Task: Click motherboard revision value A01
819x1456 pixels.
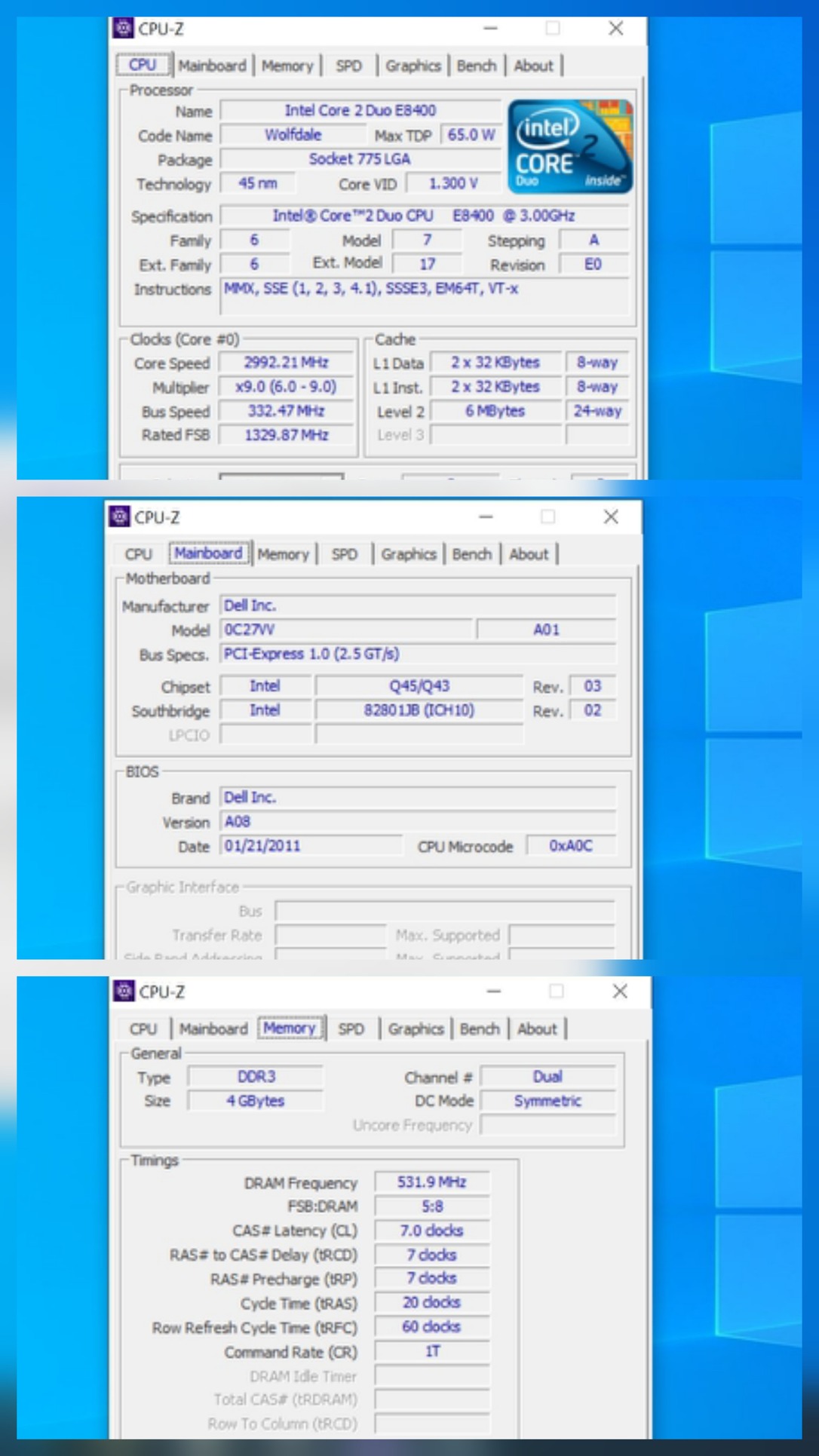Action: (x=547, y=630)
